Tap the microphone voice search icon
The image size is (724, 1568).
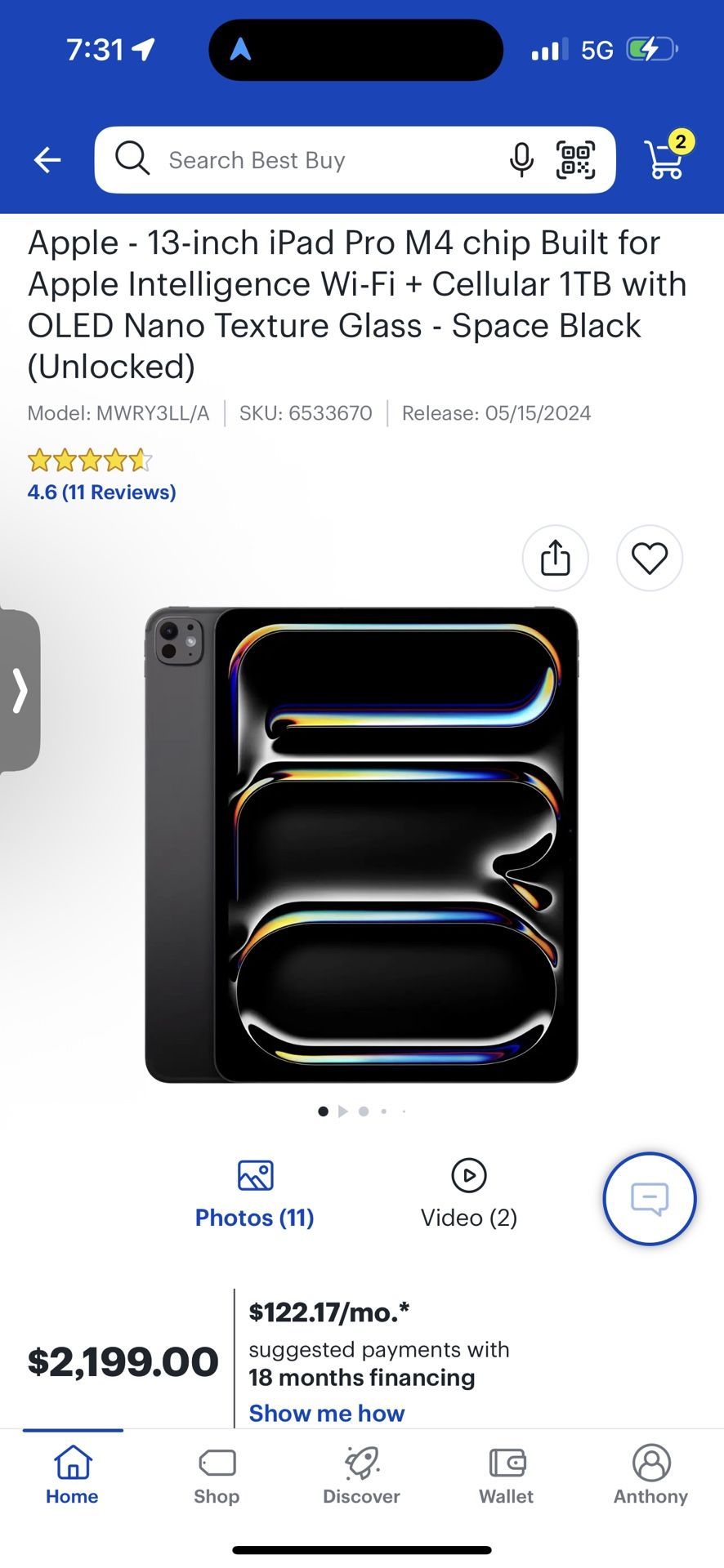[x=521, y=160]
